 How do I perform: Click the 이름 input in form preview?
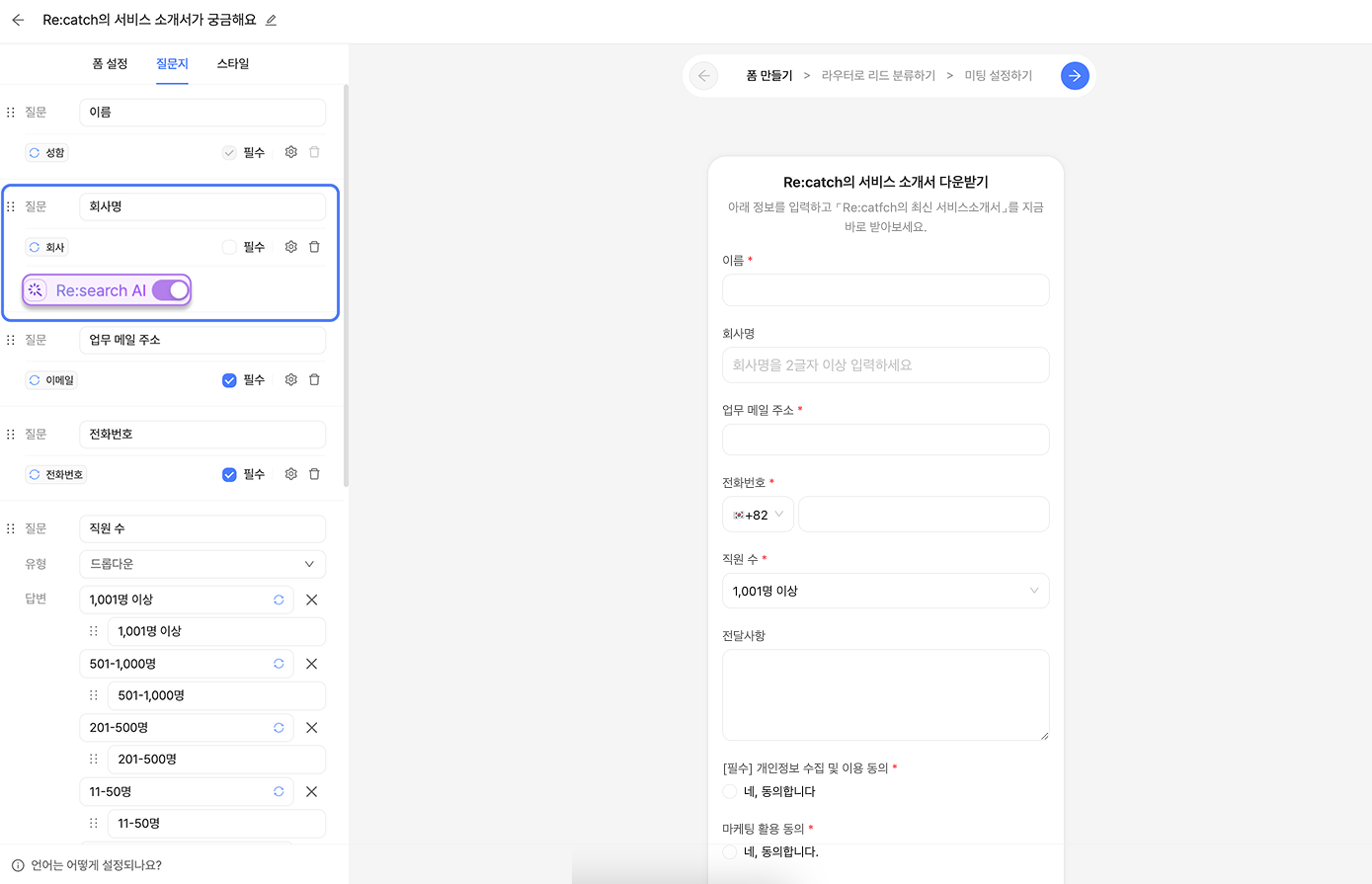point(886,290)
